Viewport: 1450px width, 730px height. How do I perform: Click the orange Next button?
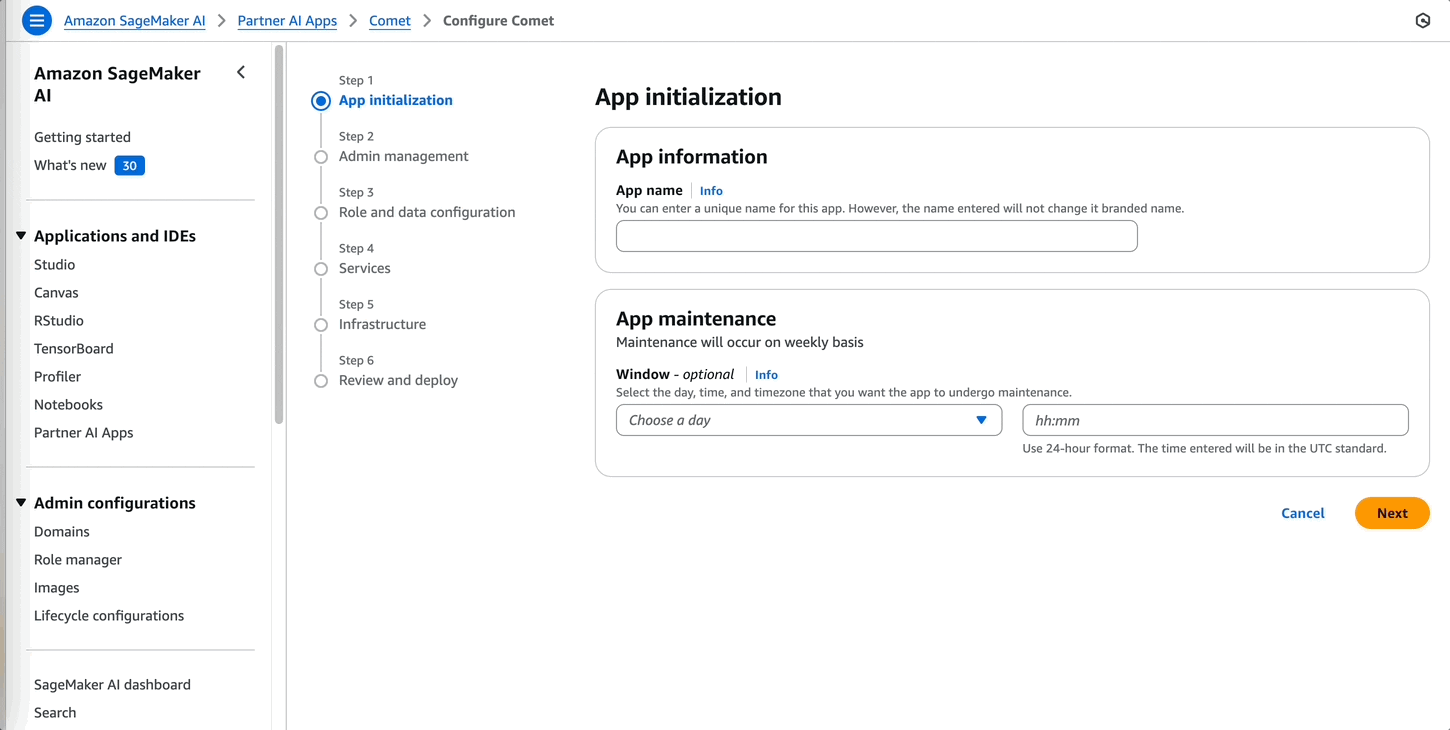(1391, 513)
